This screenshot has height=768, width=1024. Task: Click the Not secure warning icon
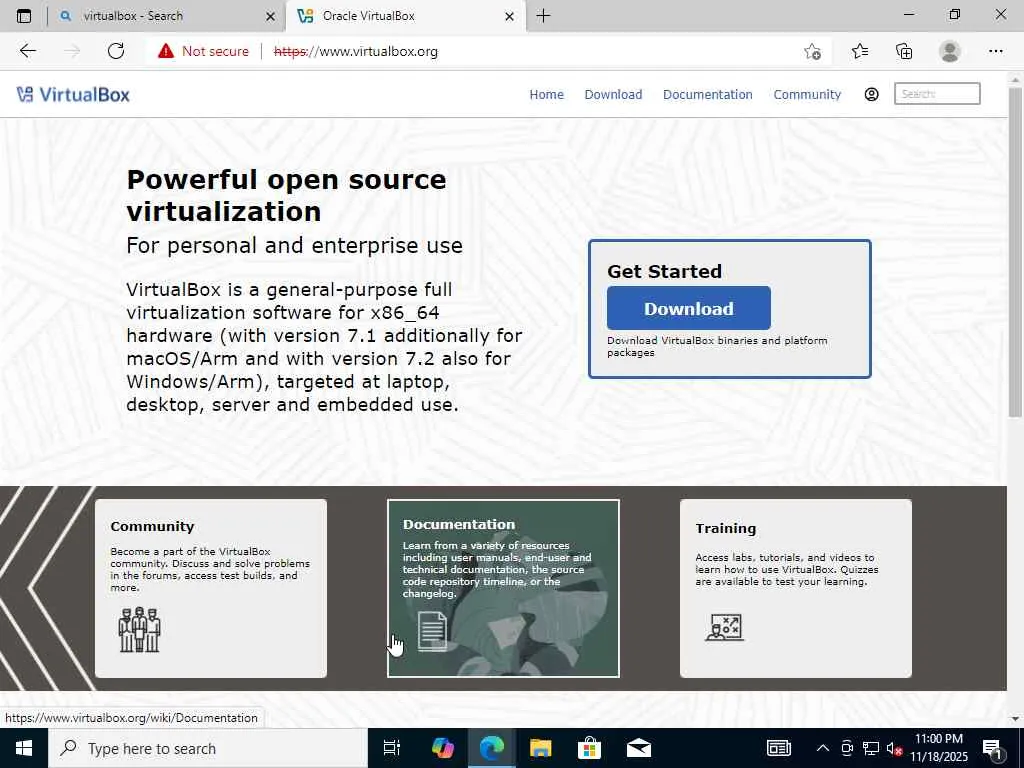[166, 51]
